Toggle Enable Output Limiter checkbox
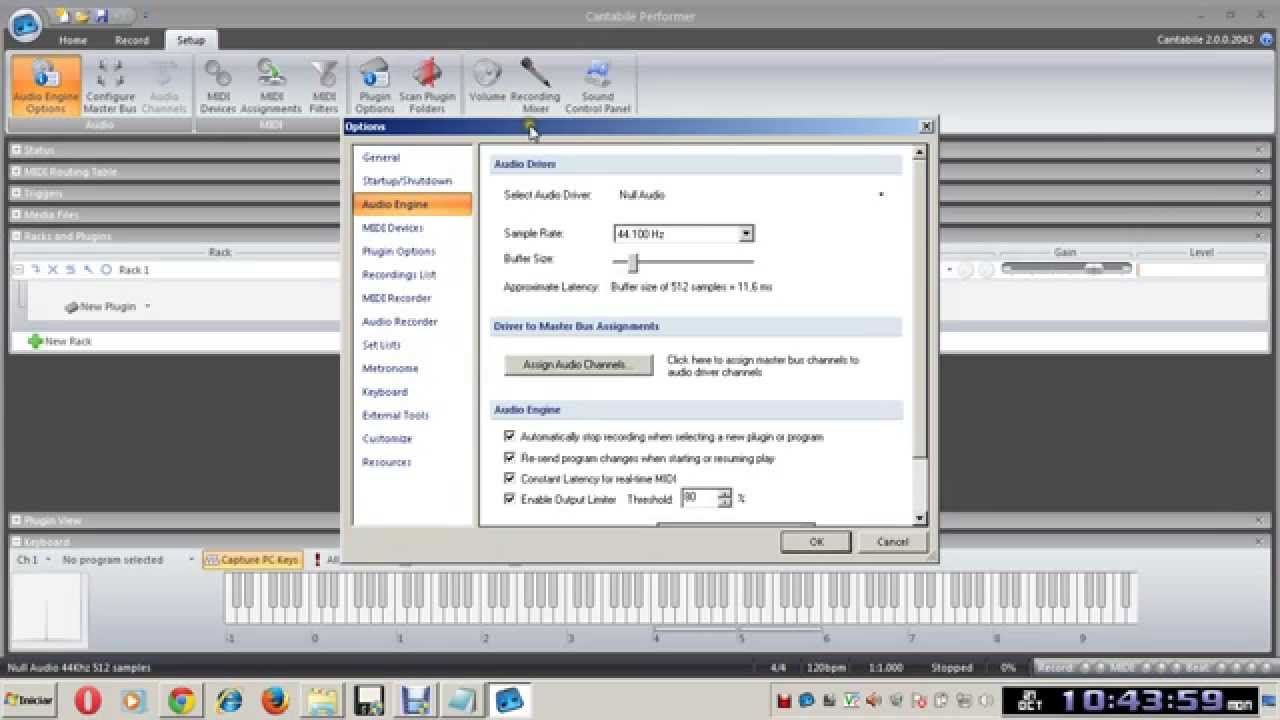The height and width of the screenshot is (720, 1280). [509, 499]
